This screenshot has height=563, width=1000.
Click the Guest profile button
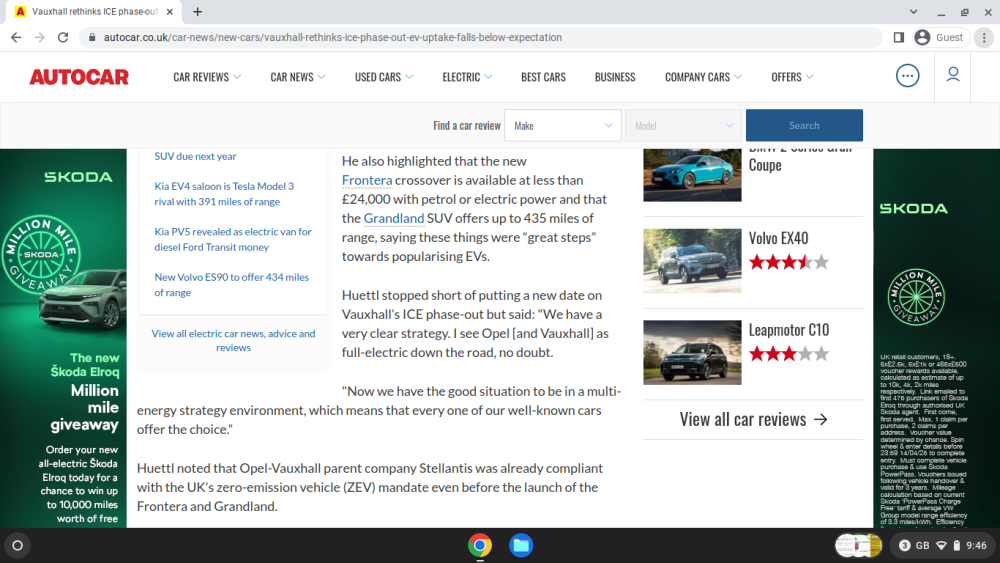click(939, 38)
